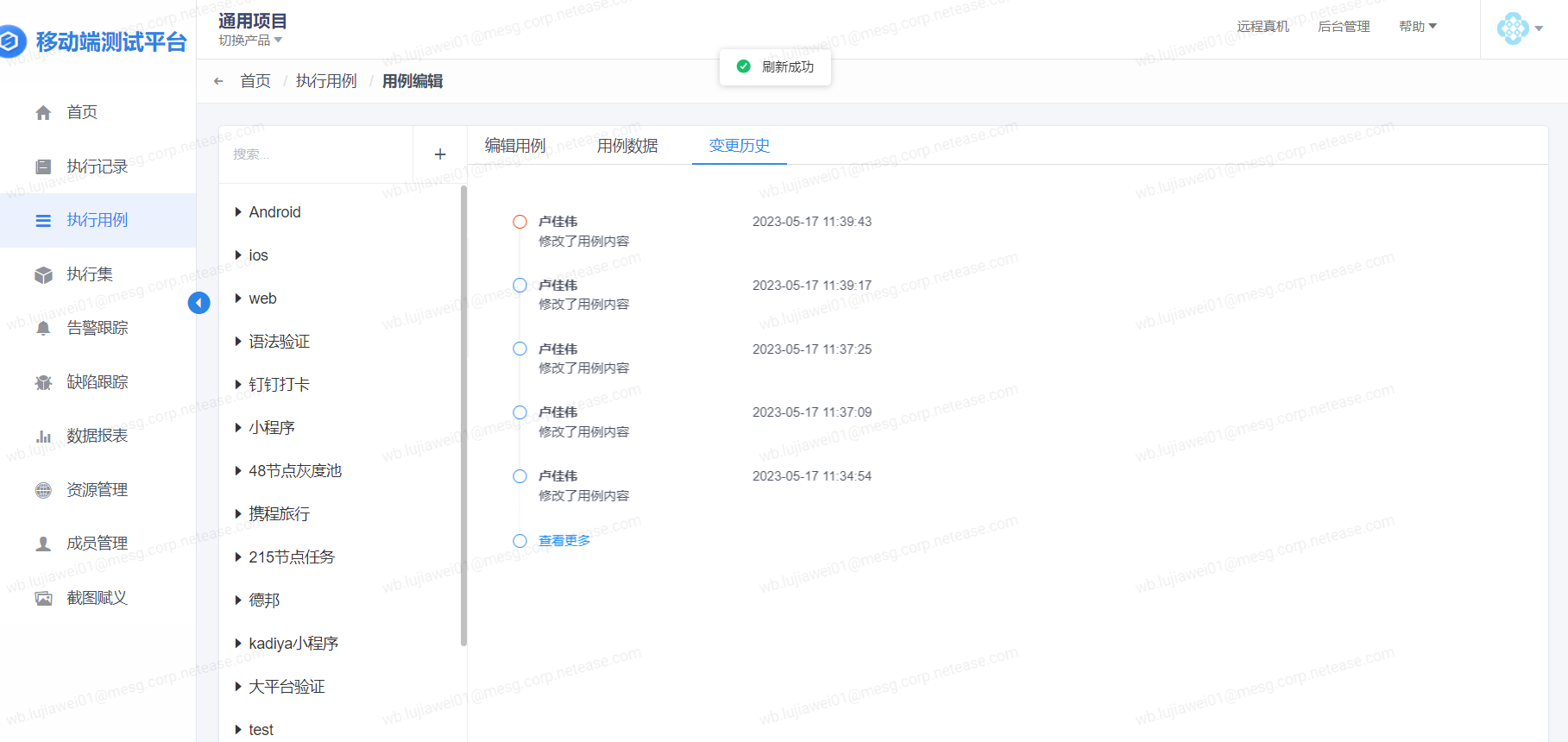Switch to the 编辑用例 tab
The image size is (1568, 742).
click(x=515, y=146)
